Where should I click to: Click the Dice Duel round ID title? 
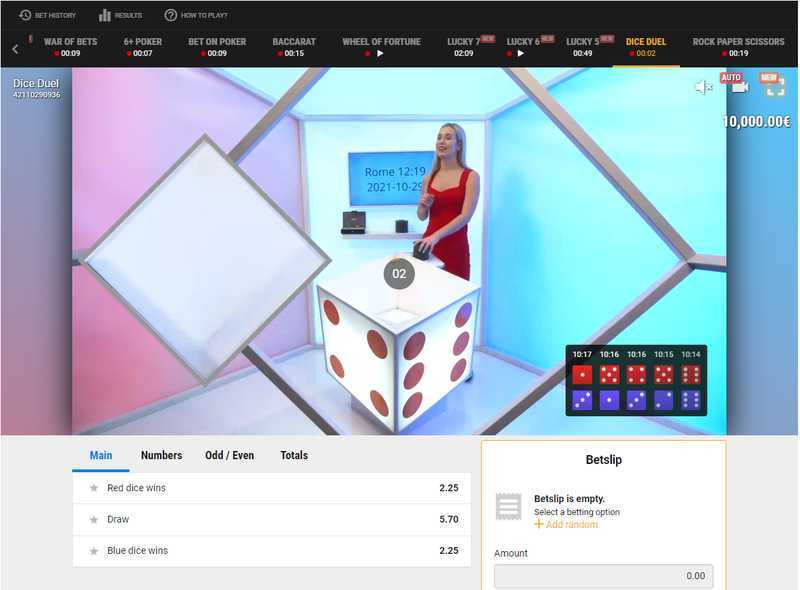[36, 88]
